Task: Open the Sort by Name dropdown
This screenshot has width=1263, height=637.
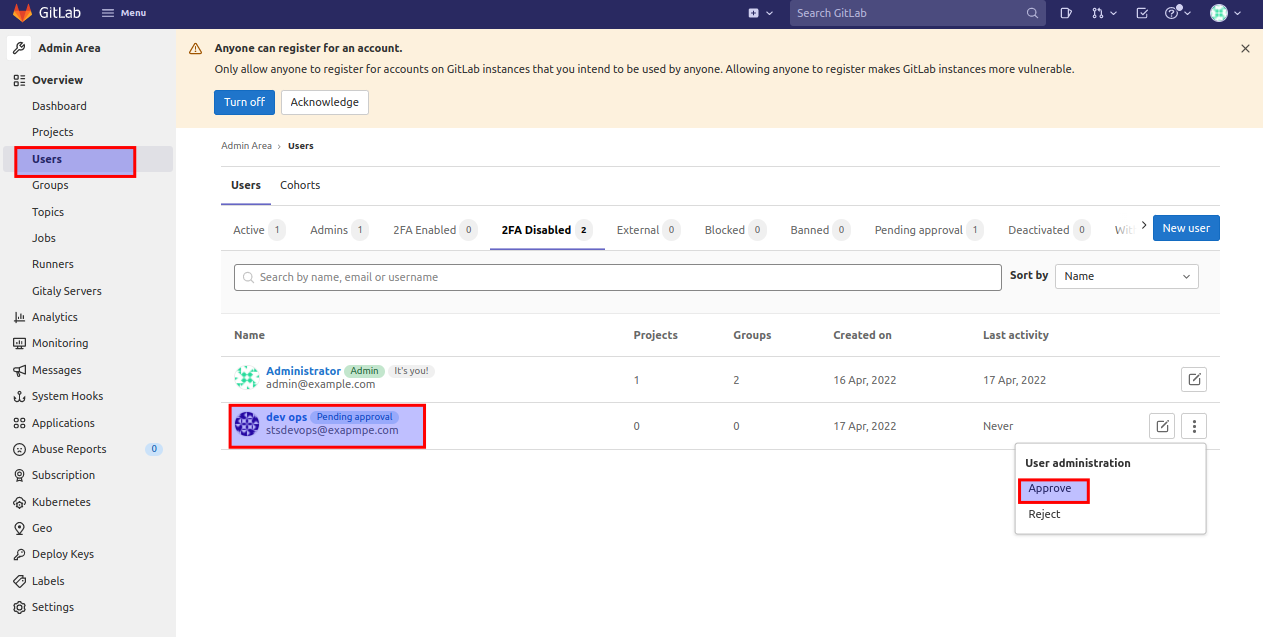Action: coord(1127,276)
